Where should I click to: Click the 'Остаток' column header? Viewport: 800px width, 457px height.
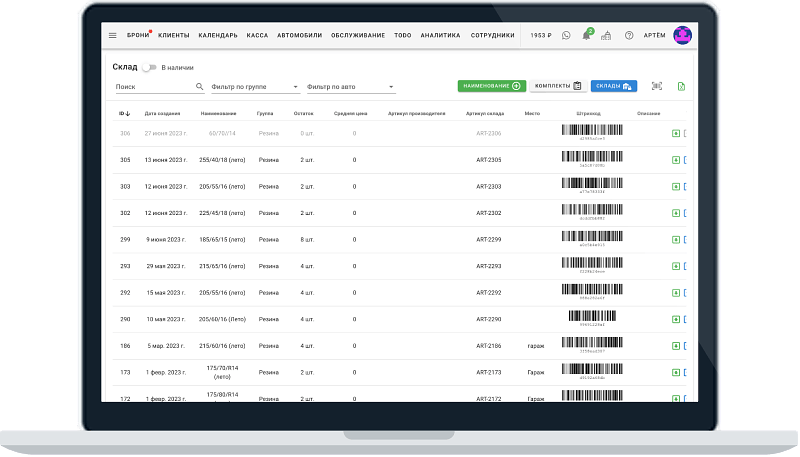tap(304, 113)
